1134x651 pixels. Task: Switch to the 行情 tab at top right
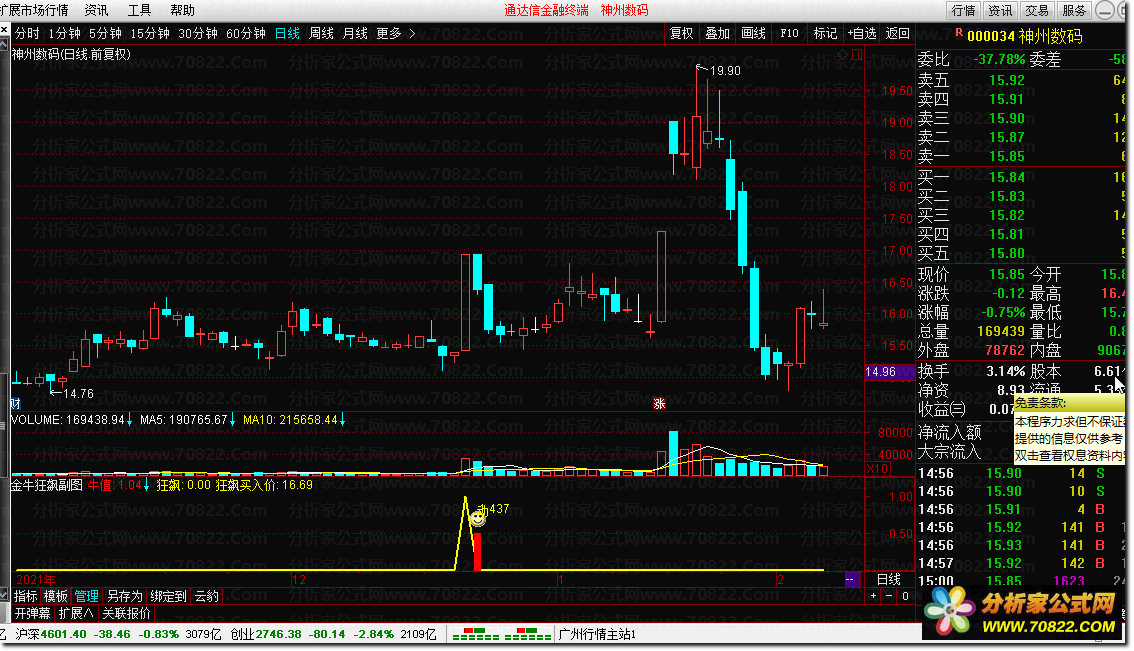pos(963,10)
